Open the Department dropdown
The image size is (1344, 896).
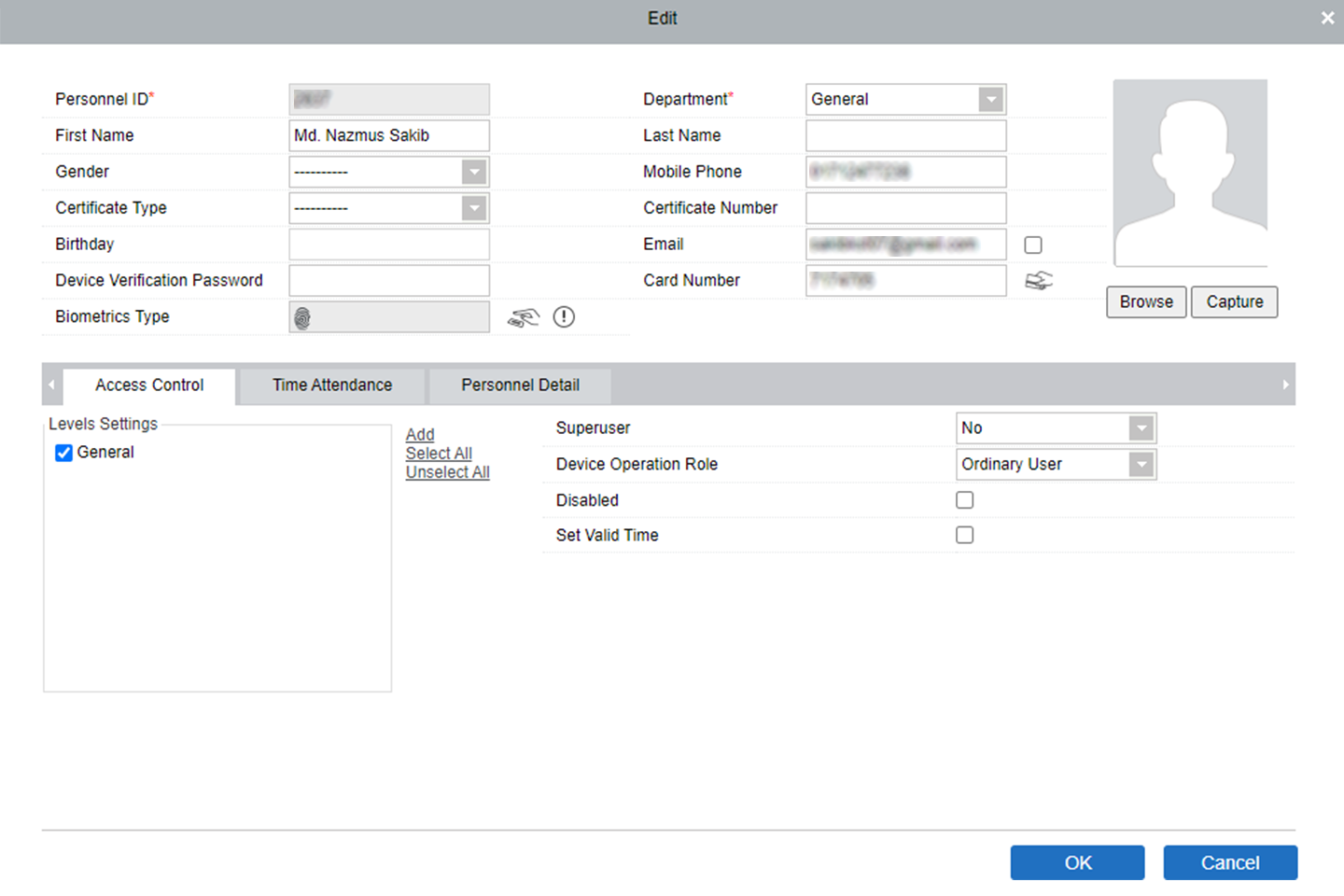(x=990, y=100)
